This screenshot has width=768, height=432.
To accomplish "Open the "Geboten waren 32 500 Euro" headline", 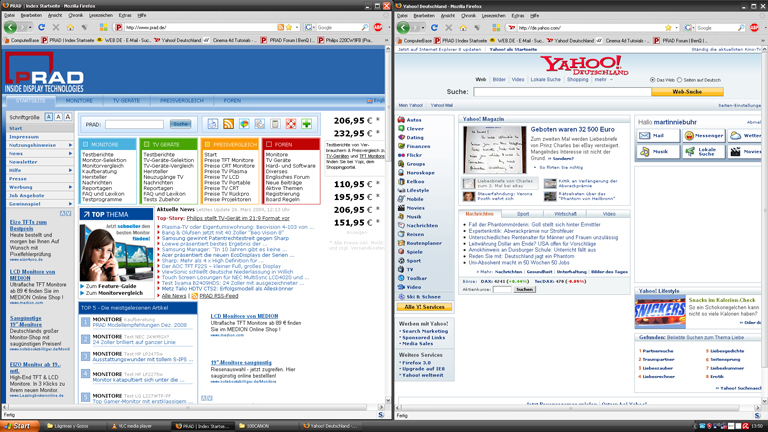I will (572, 129).
